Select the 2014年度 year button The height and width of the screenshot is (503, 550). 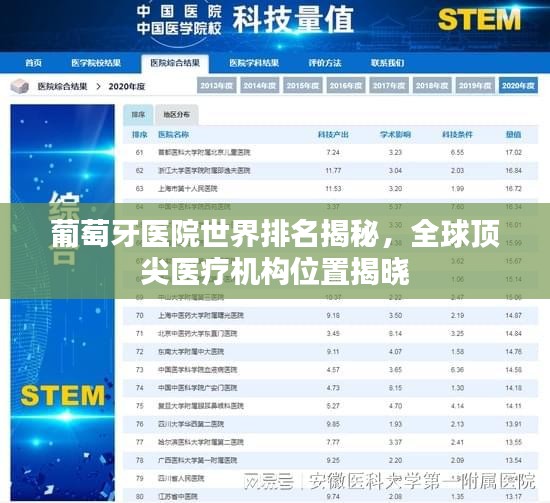[260, 86]
